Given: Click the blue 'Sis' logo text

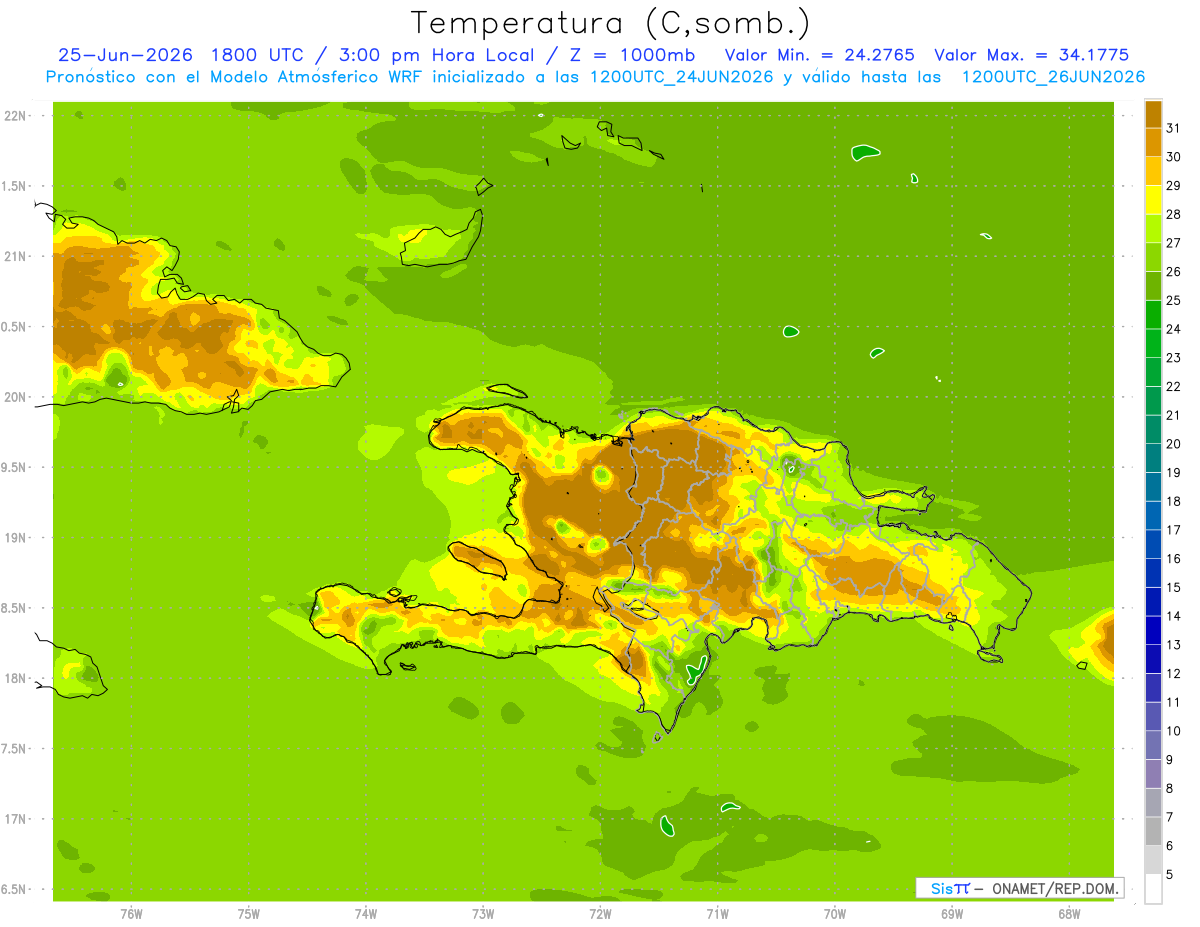Looking at the screenshot, I should pyautogui.click(x=941, y=888).
